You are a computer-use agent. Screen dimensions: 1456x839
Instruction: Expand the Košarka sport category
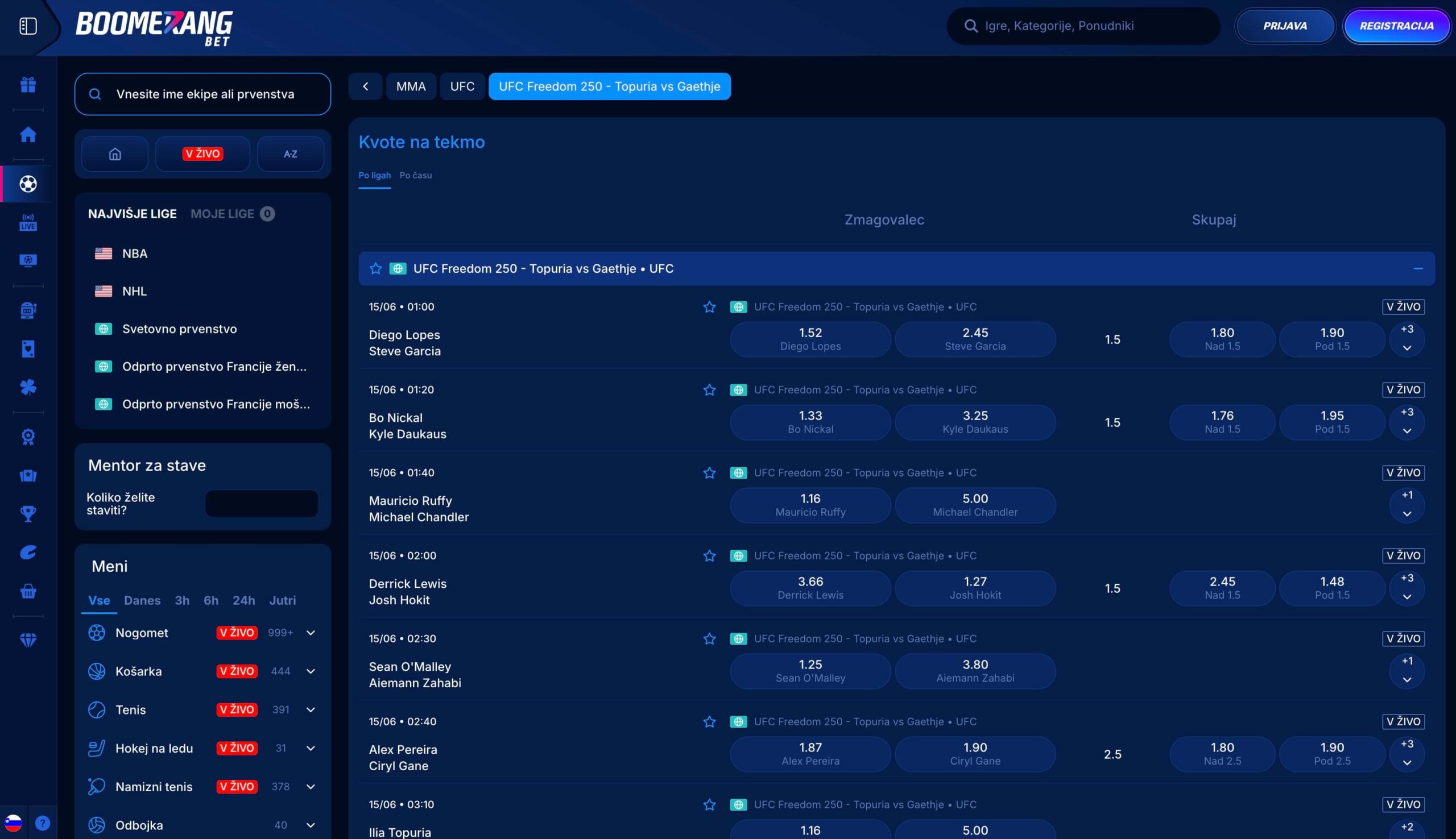(310, 671)
